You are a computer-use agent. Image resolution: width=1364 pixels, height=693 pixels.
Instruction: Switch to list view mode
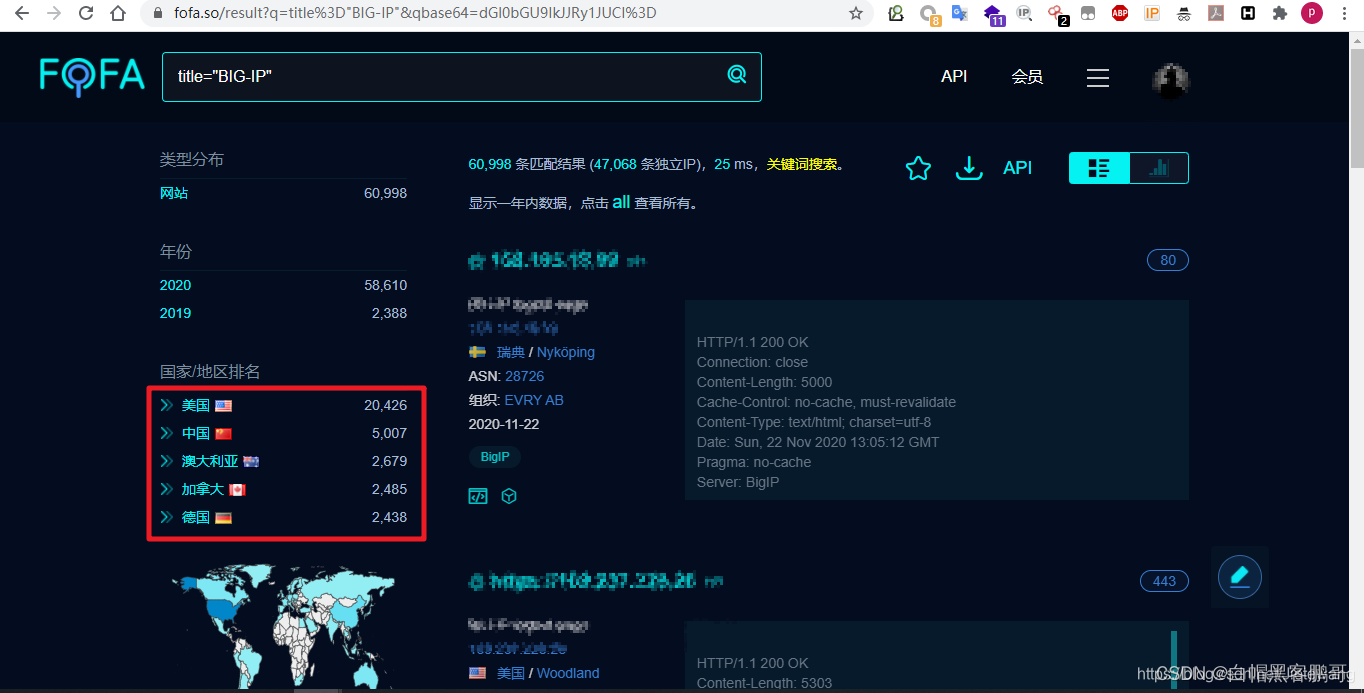[1099, 168]
